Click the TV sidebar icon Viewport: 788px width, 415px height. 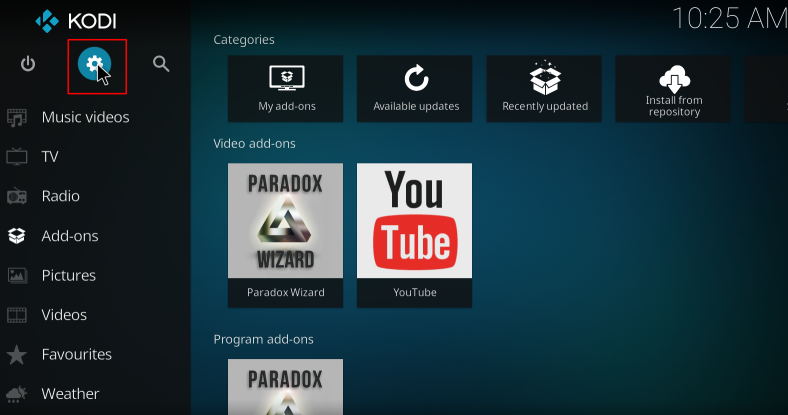pos(17,156)
